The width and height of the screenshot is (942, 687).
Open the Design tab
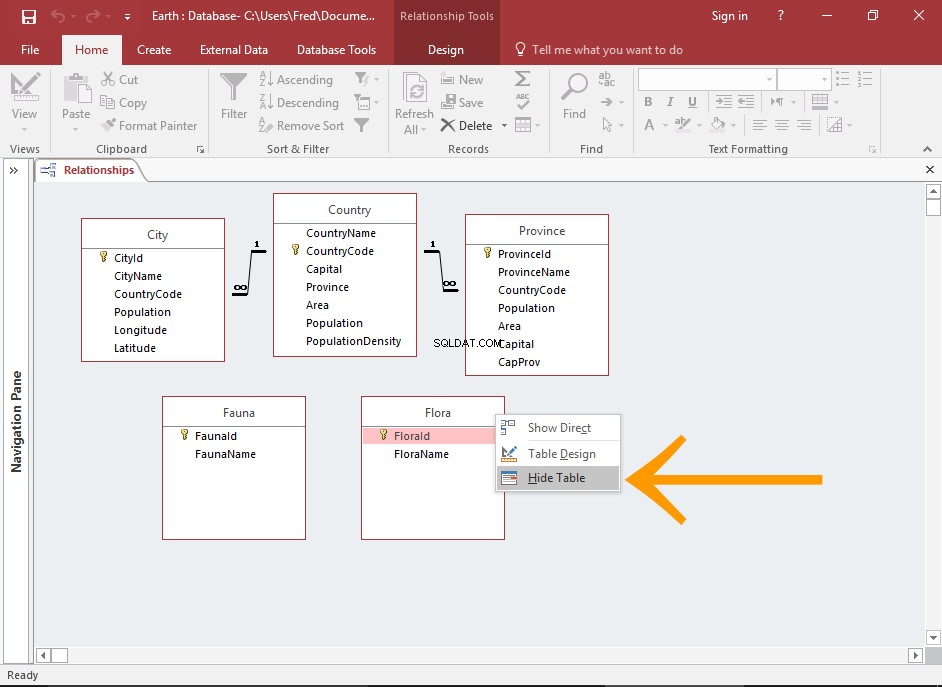pos(446,50)
